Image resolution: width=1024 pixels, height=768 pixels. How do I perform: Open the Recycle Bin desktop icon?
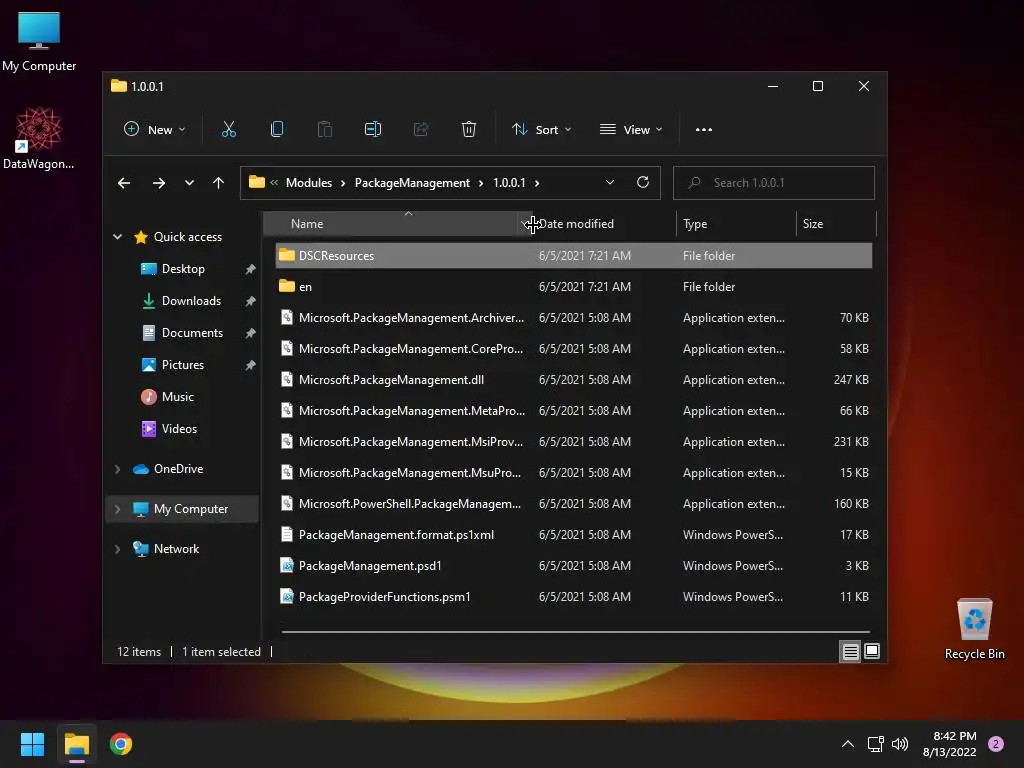(x=974, y=628)
